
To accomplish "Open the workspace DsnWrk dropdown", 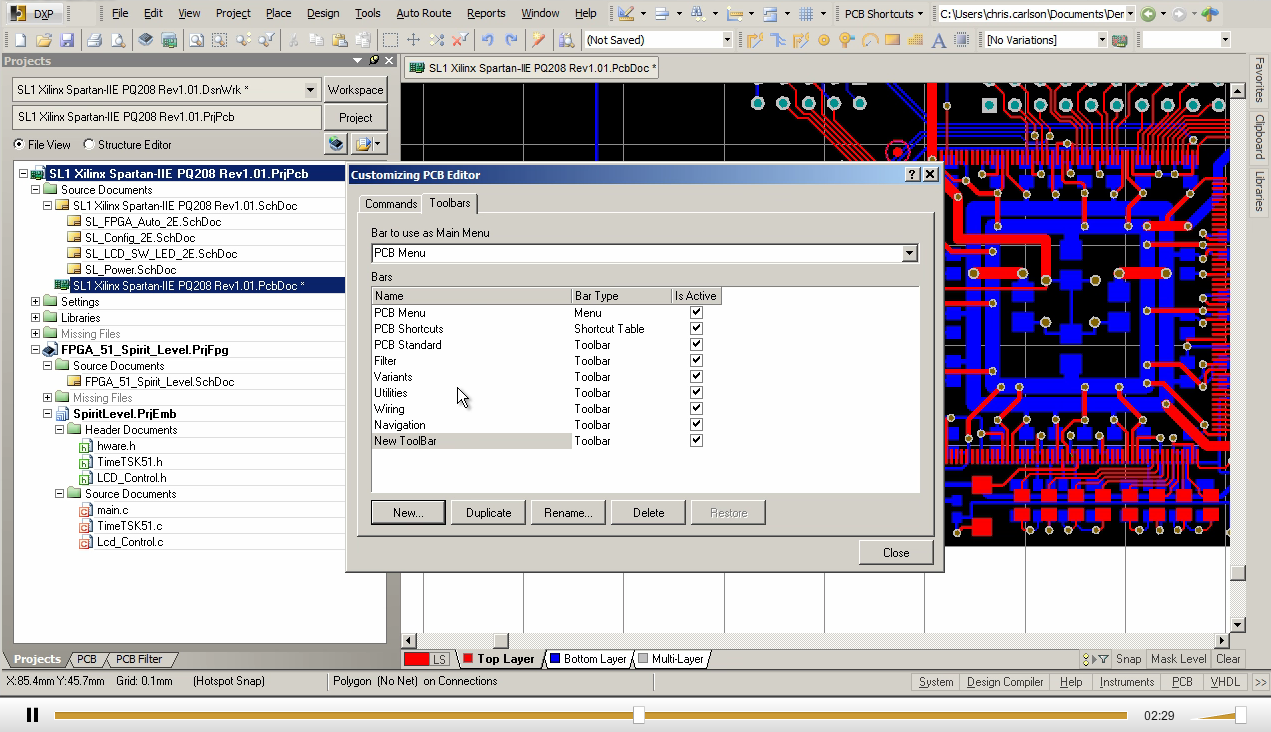I will point(310,90).
